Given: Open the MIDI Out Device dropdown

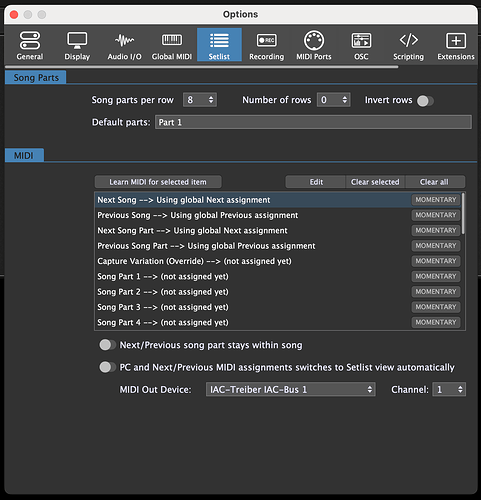Looking at the screenshot, I should [290, 389].
